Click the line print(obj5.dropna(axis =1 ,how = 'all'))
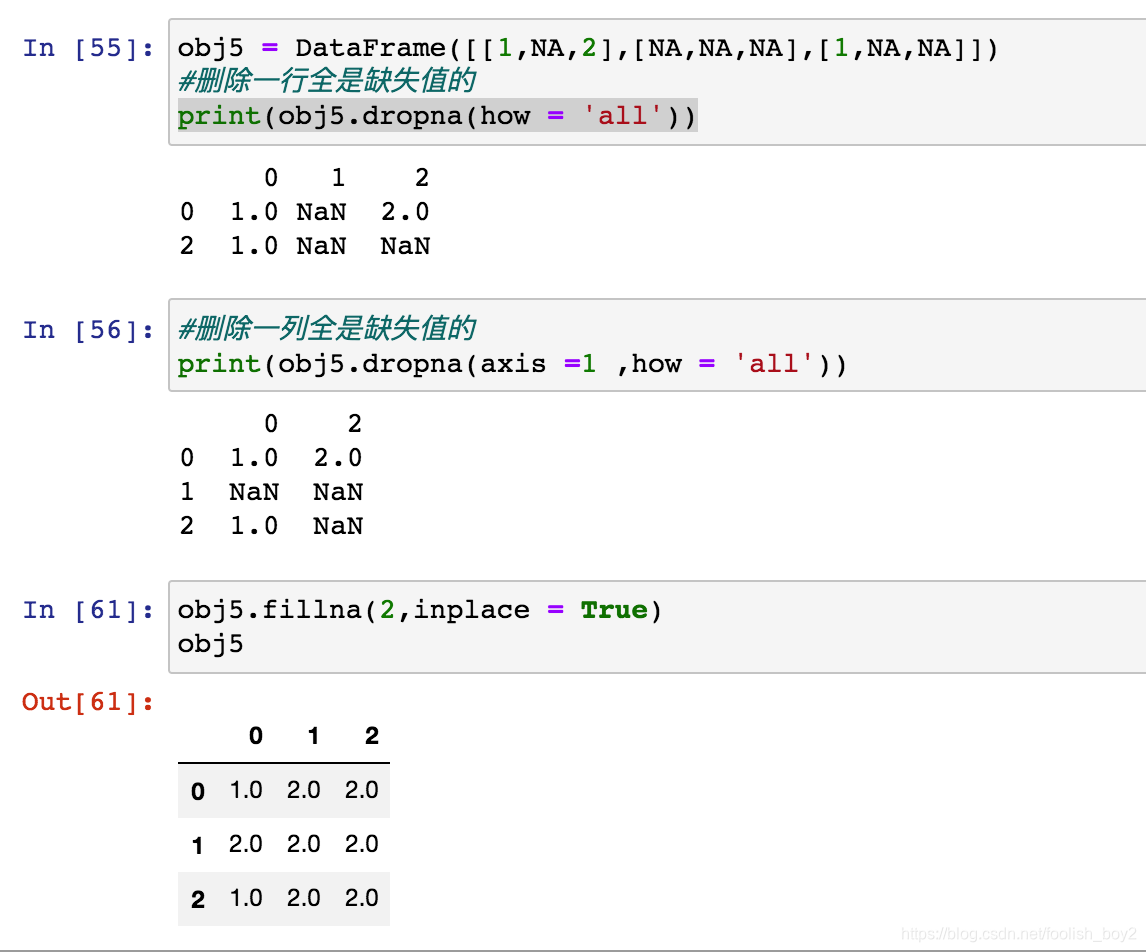This screenshot has width=1146, height=952. point(512,364)
